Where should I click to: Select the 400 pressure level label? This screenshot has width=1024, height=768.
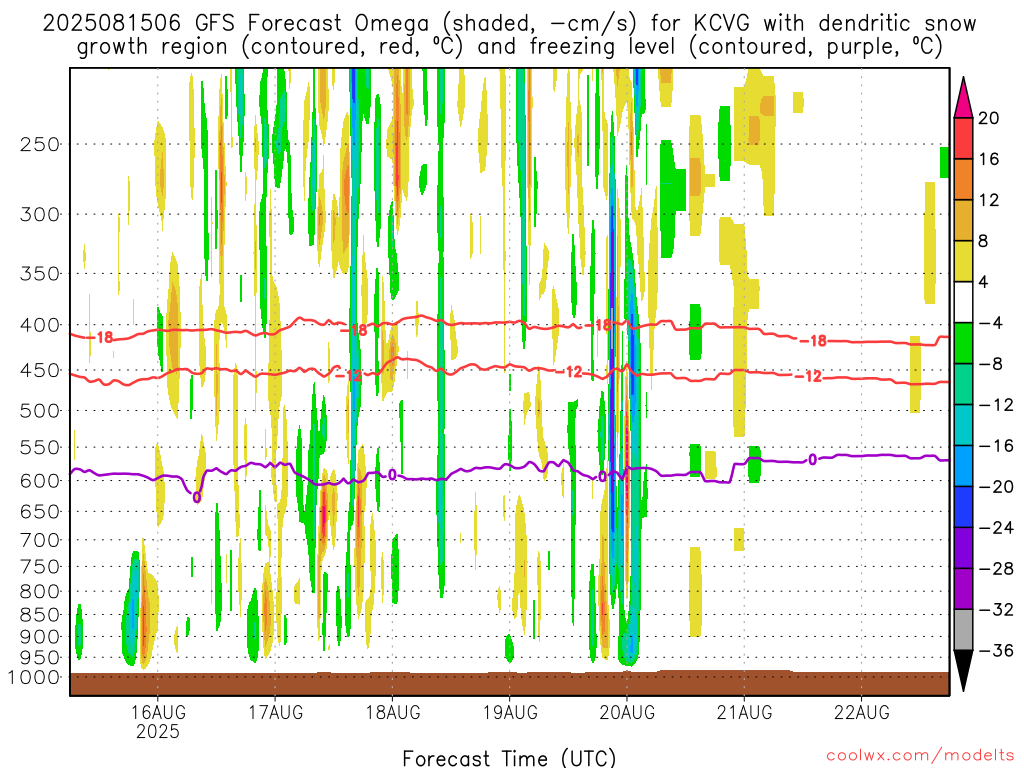pos(40,325)
